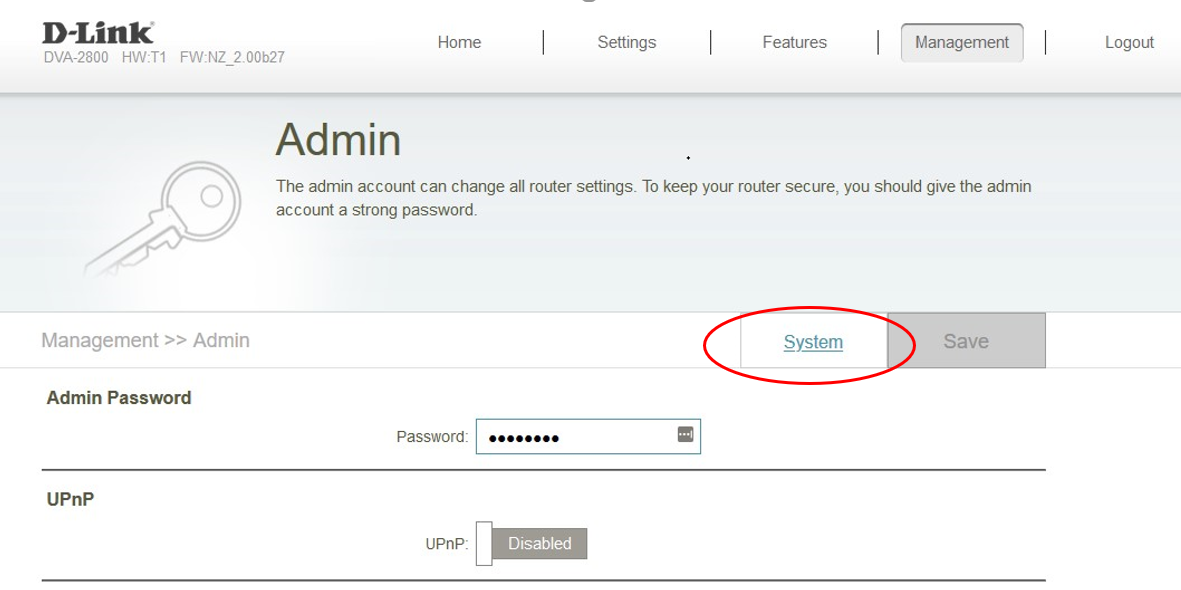Click the HW:T1 hardware version text

pyautogui.click(x=144, y=57)
